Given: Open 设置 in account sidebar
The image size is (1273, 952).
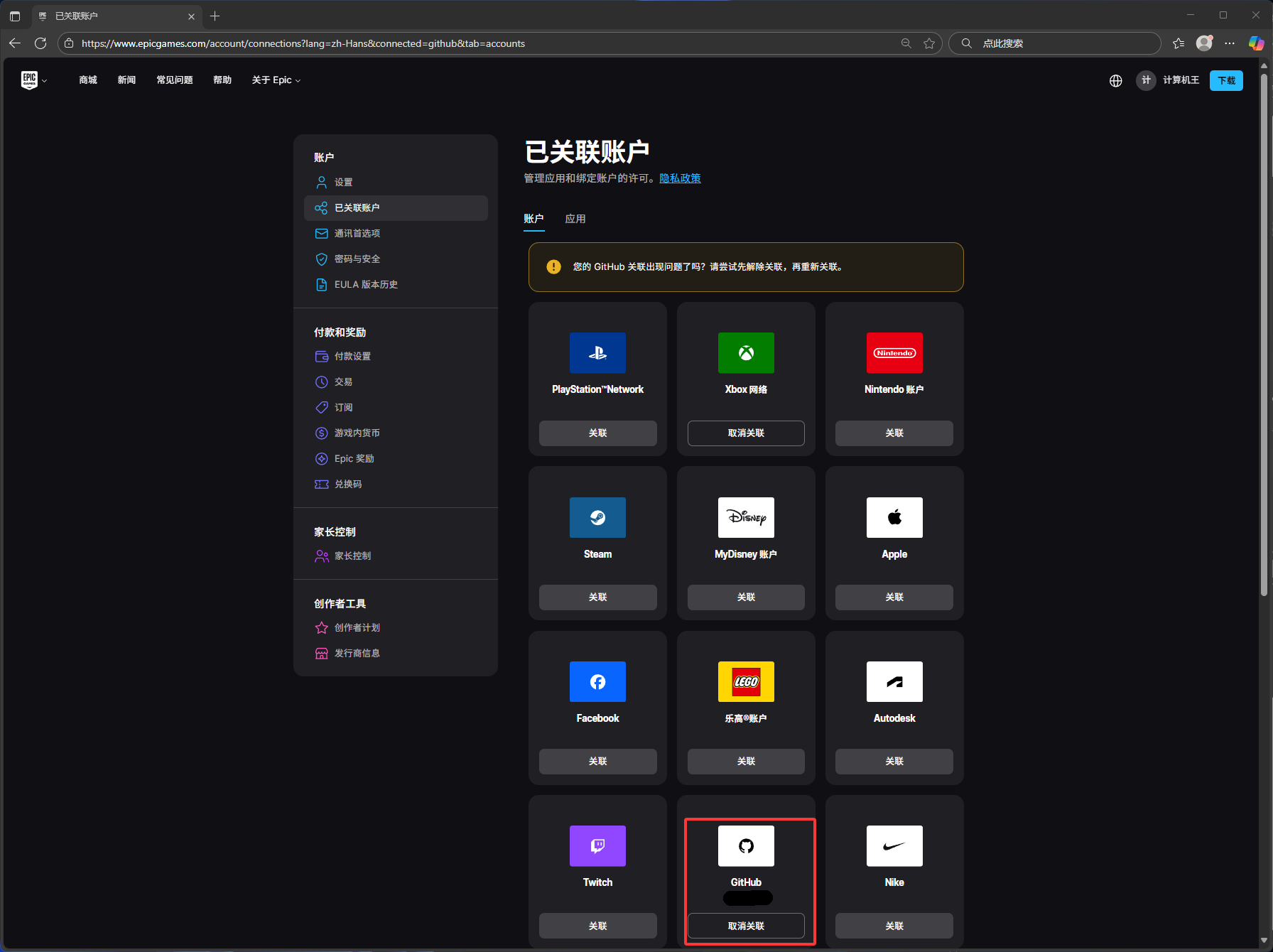Looking at the screenshot, I should pos(396,183).
